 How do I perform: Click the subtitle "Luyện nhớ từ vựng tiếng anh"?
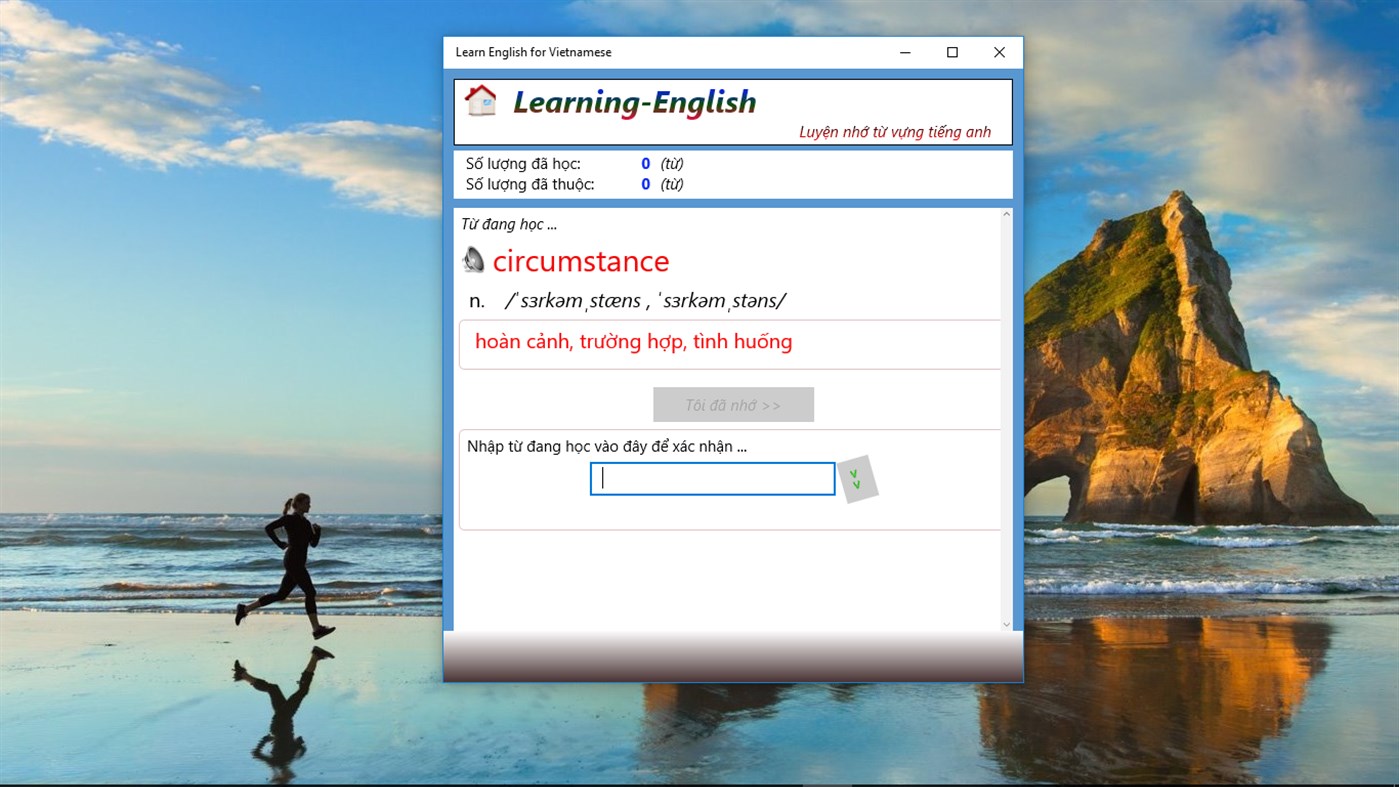click(x=894, y=131)
